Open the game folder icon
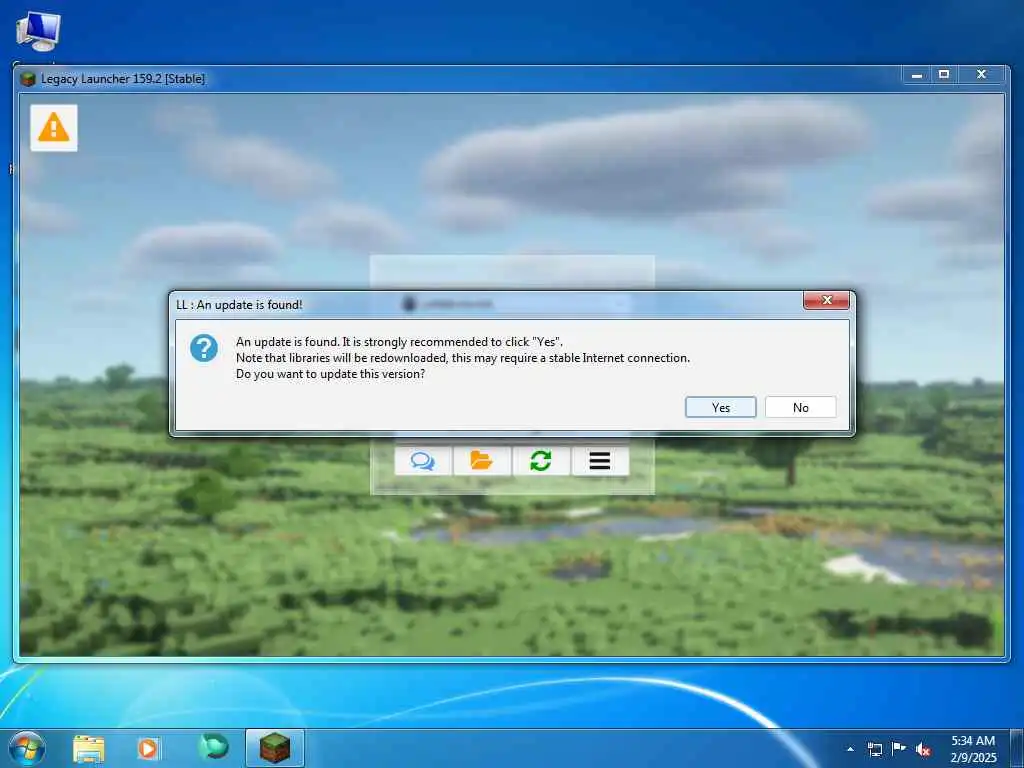The height and width of the screenshot is (768, 1024). (x=481, y=461)
